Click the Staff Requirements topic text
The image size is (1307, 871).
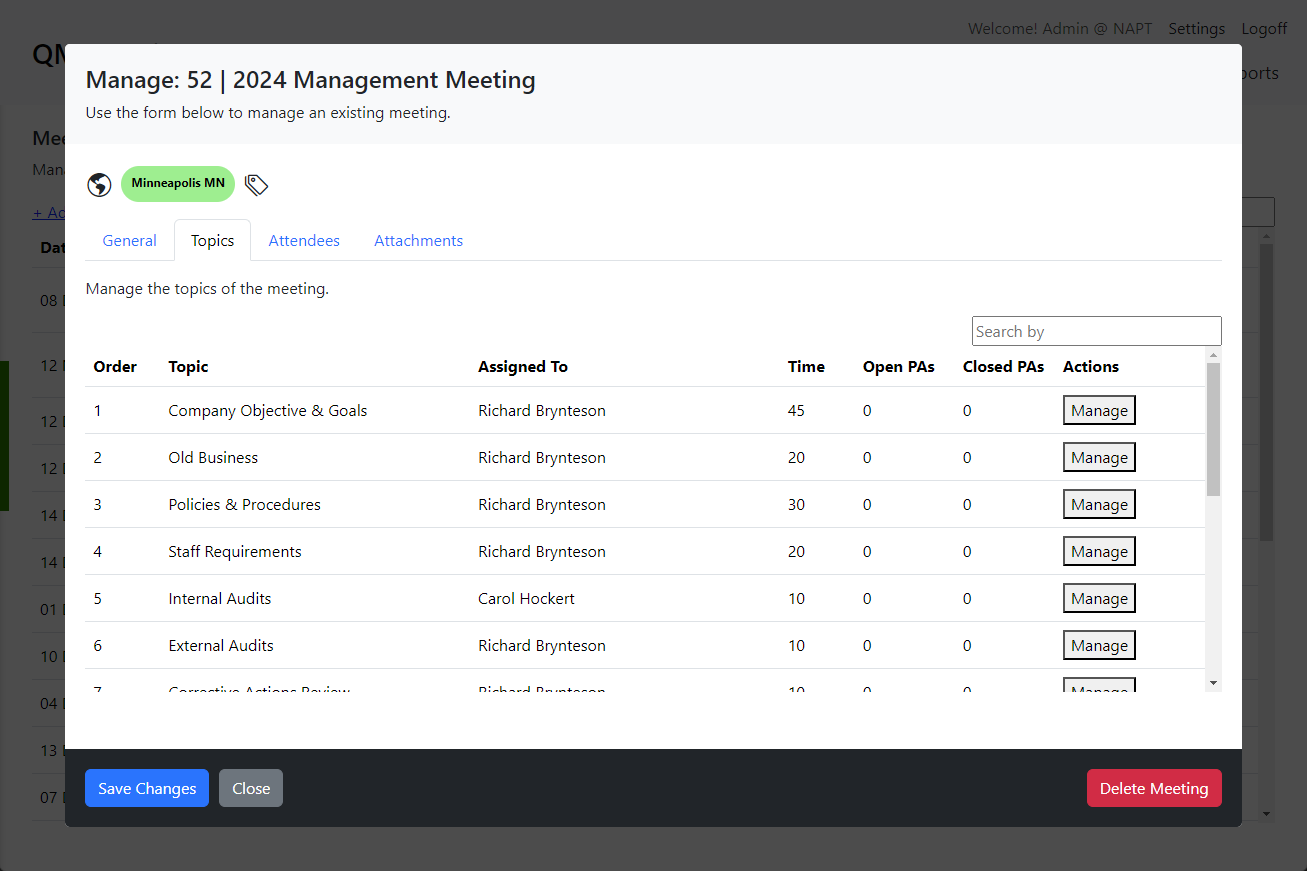[235, 552]
